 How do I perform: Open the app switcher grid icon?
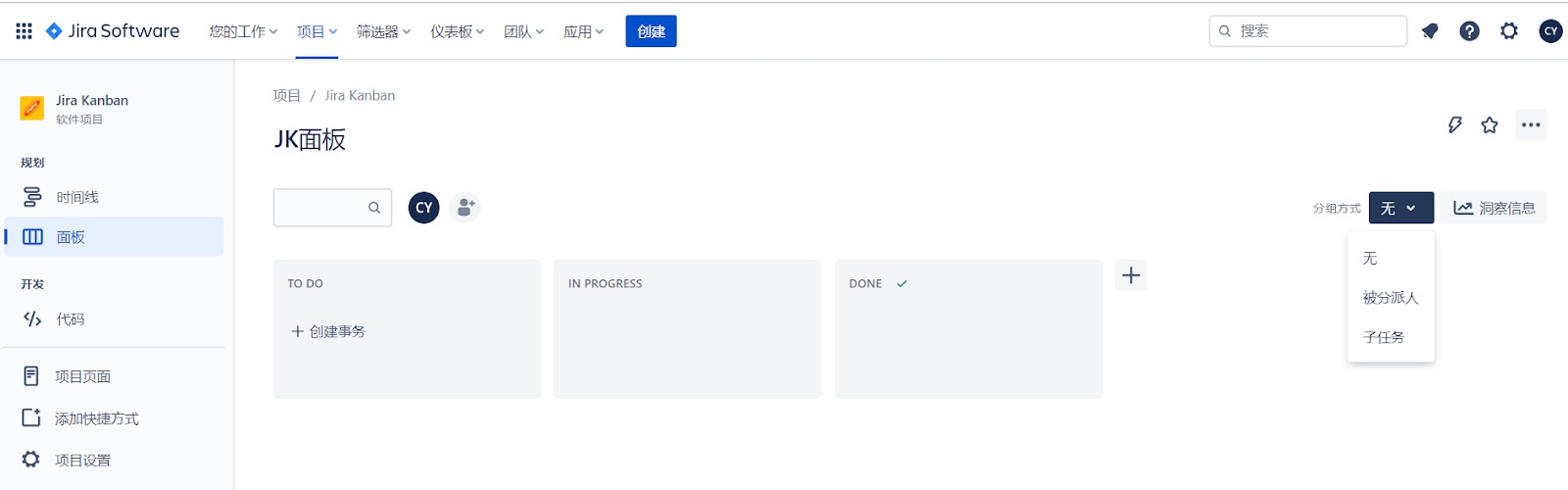click(x=24, y=31)
